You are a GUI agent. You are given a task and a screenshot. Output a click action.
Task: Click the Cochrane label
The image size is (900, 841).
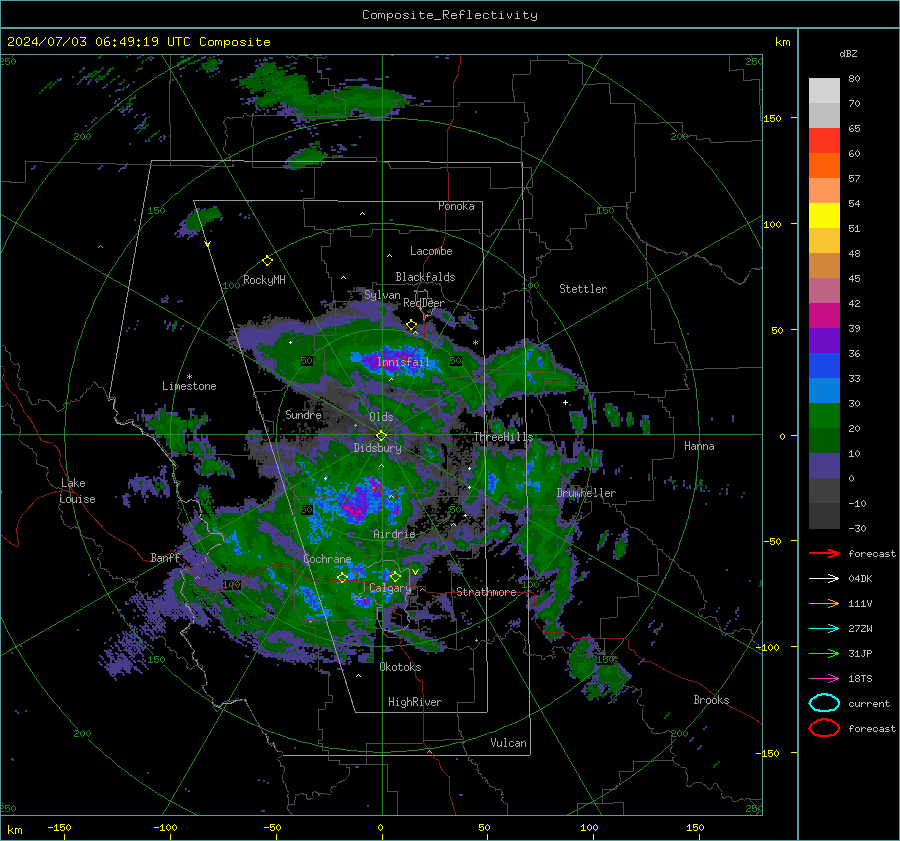[327, 559]
